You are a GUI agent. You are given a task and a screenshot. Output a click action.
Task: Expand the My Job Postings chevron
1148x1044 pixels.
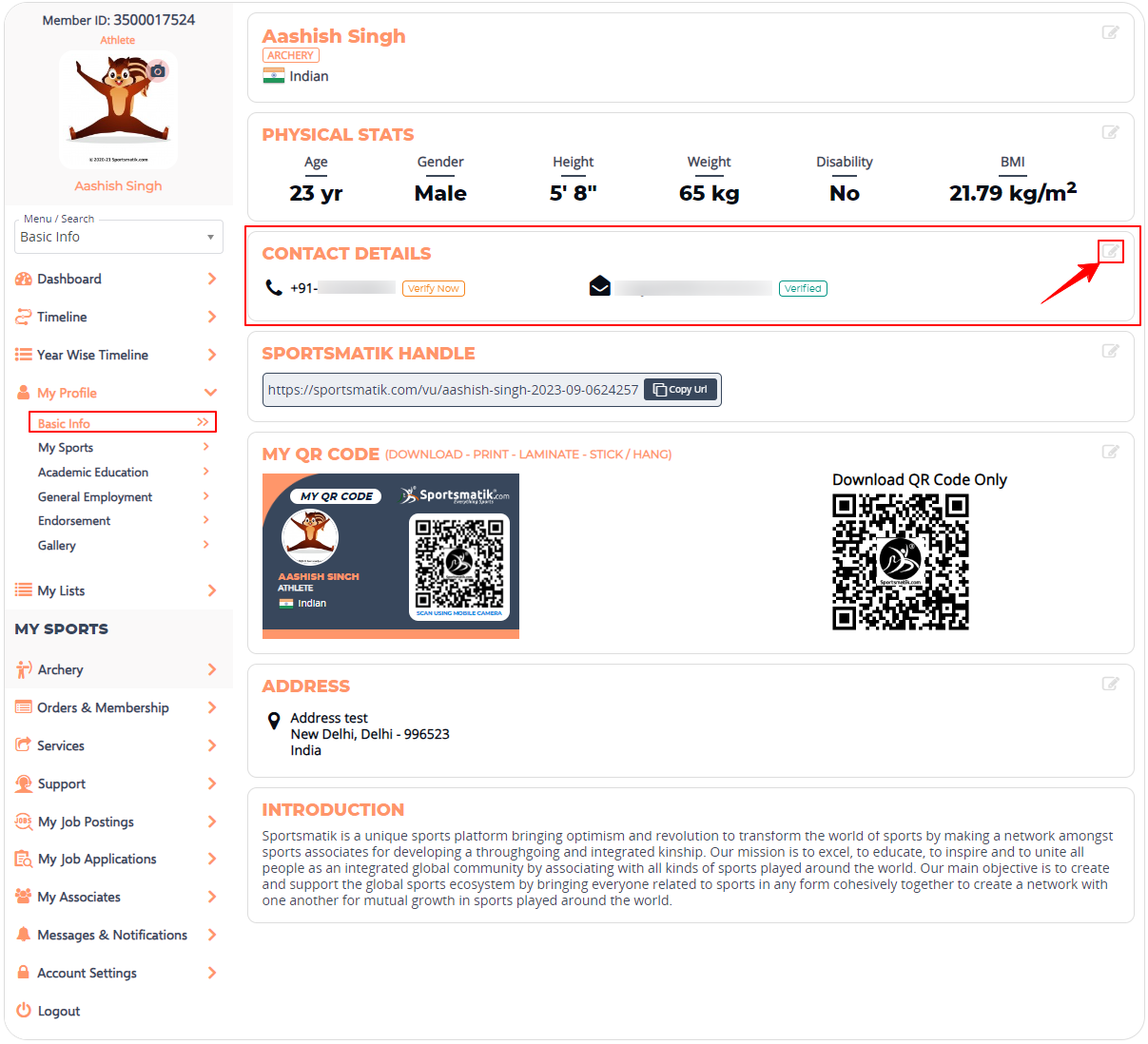click(212, 822)
